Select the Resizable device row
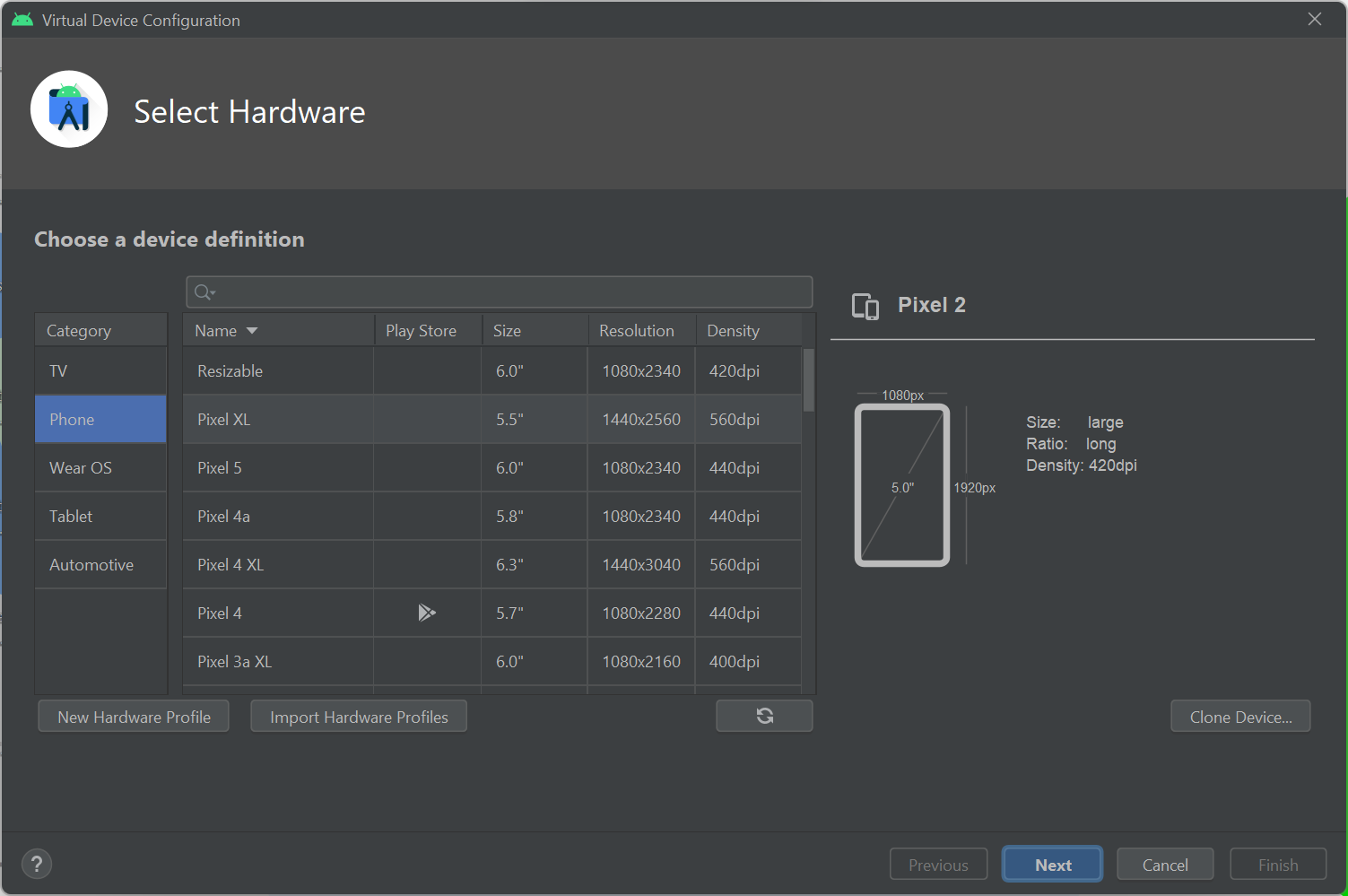This screenshot has width=1348, height=896. (491, 370)
